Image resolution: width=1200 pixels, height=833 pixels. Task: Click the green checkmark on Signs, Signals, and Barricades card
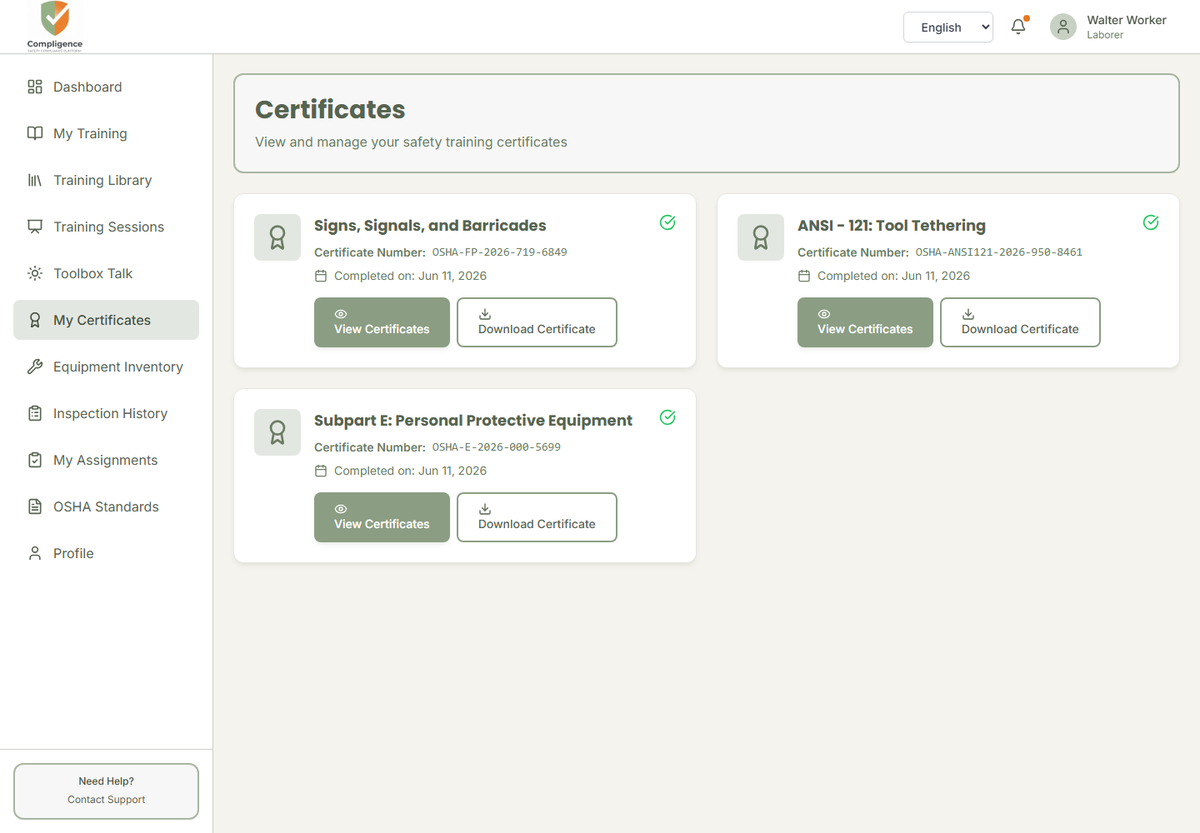[668, 222]
